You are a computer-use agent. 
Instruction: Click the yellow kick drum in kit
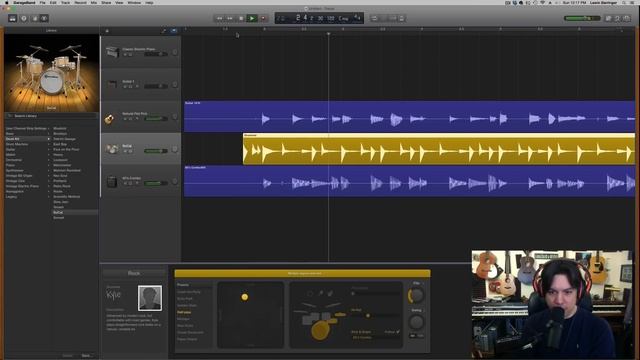coord(320,330)
